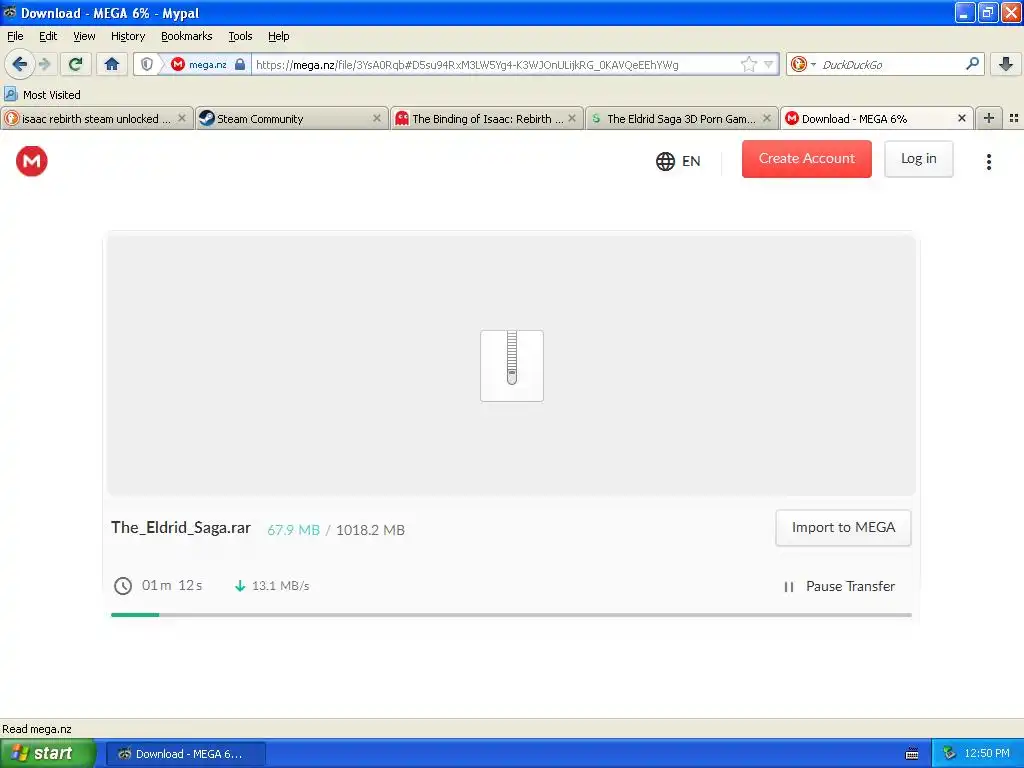The width and height of the screenshot is (1024, 768).
Task: Click the tray icon beside the clock
Action: click(x=949, y=754)
